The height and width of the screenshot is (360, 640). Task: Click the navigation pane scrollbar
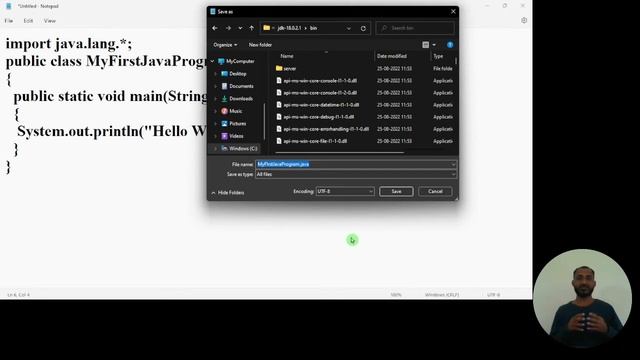pyautogui.click(x=264, y=121)
